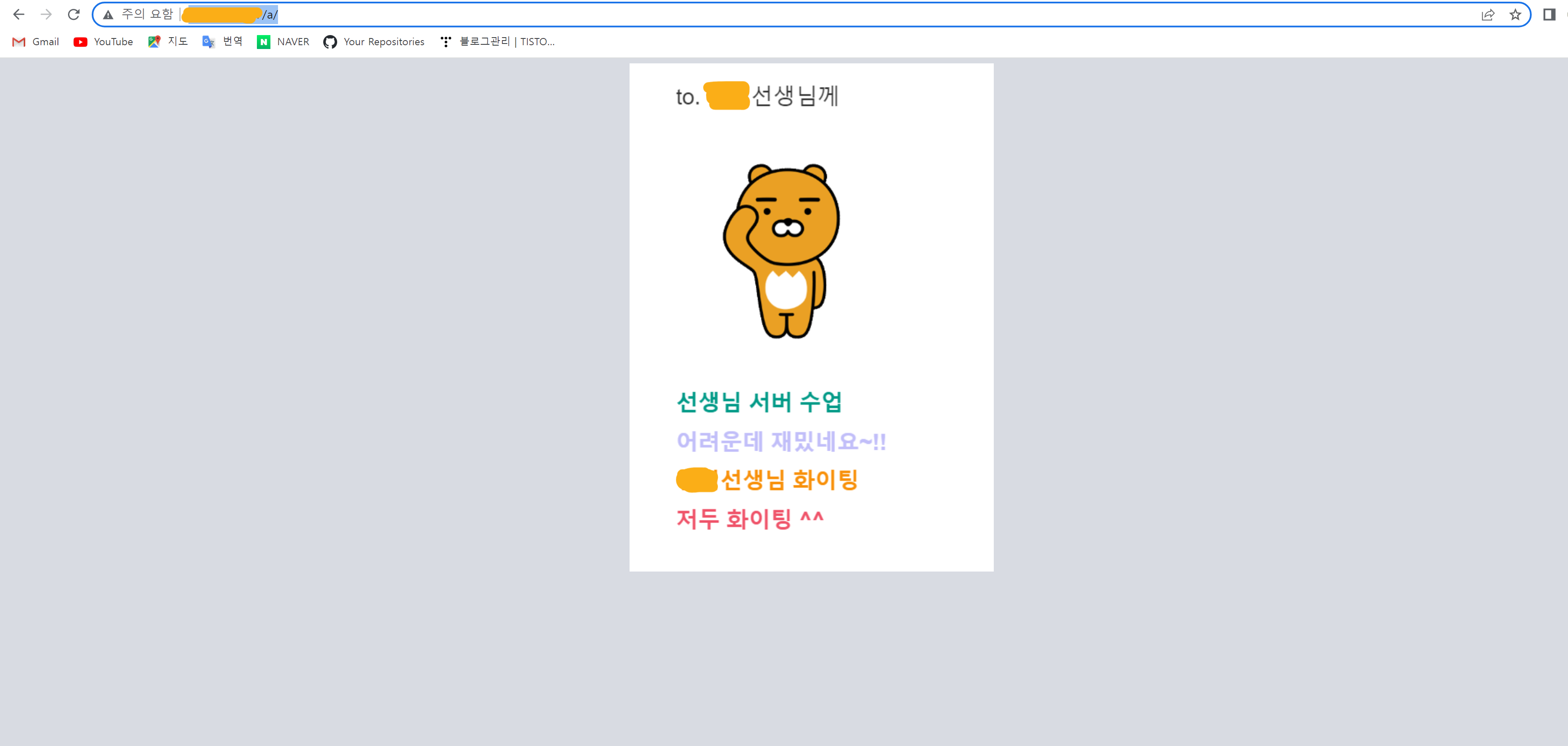The width and height of the screenshot is (1568, 746).
Task: Click the browser back arrow
Action: [x=19, y=15]
